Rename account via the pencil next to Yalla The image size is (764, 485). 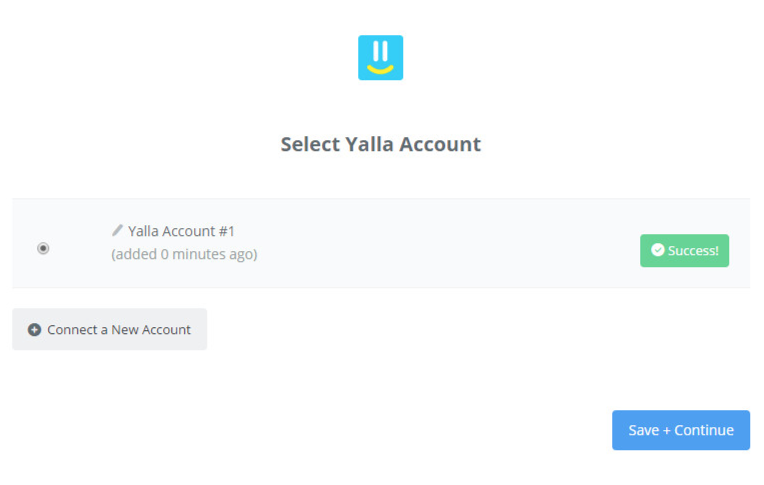pos(117,230)
